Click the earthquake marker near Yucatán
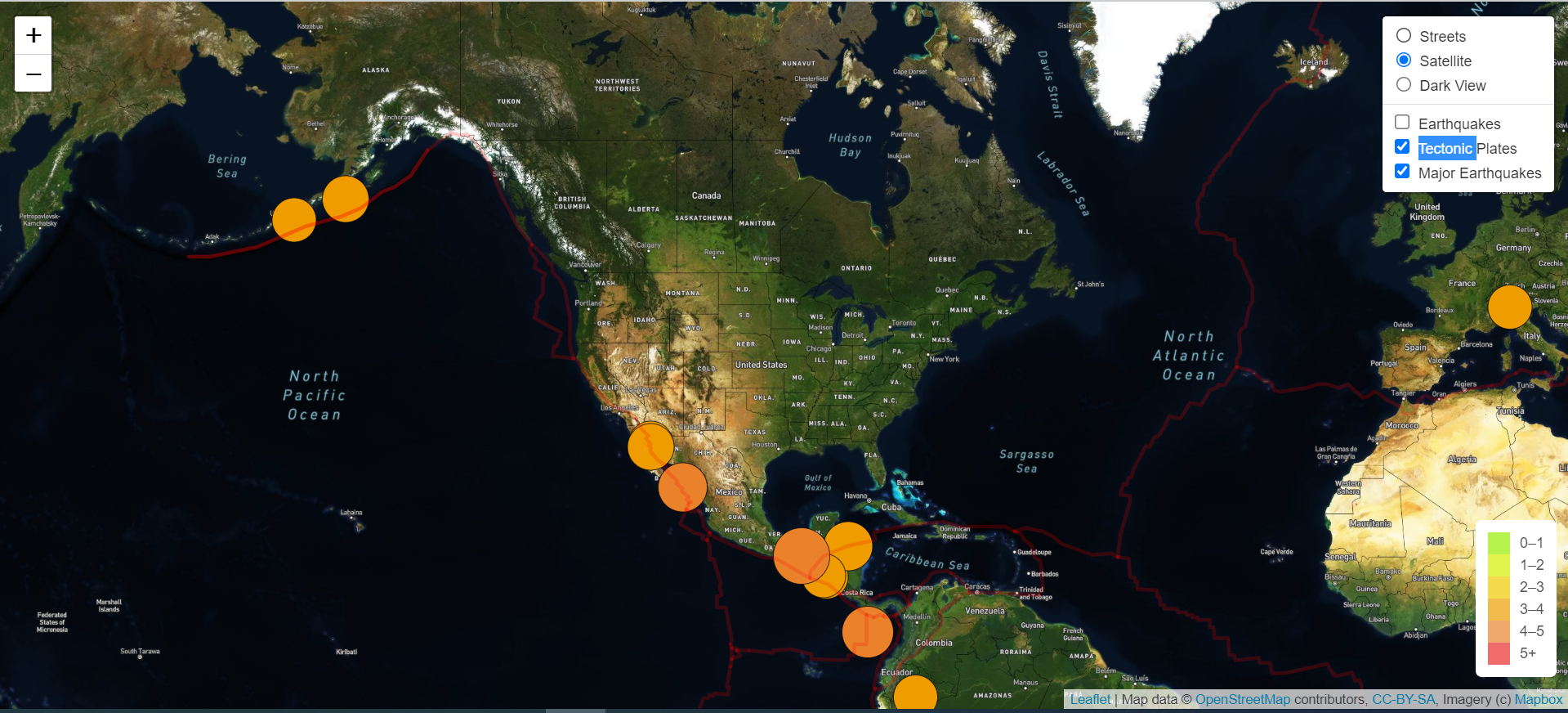This screenshot has height=713, width=1568. click(x=848, y=546)
